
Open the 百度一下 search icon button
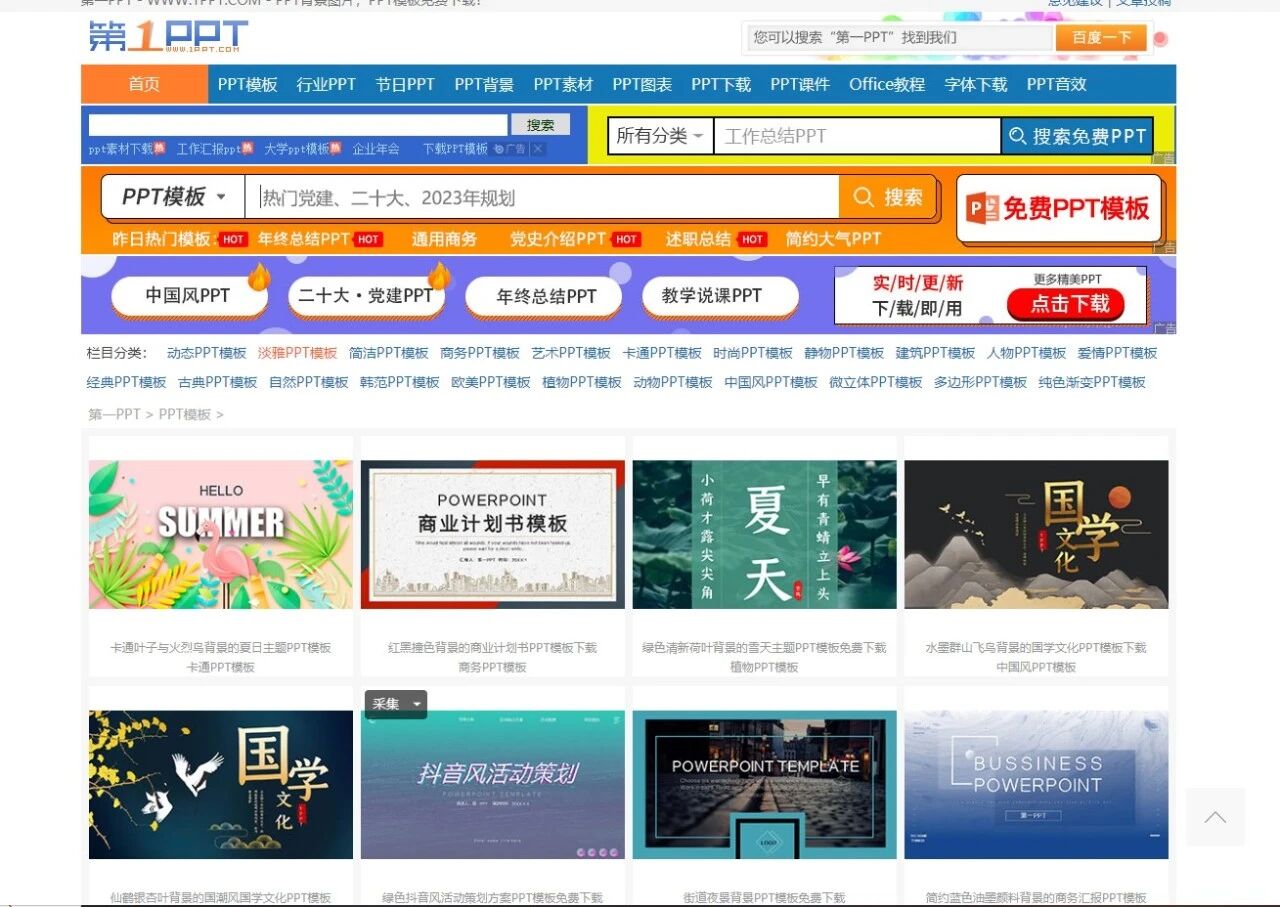1100,37
